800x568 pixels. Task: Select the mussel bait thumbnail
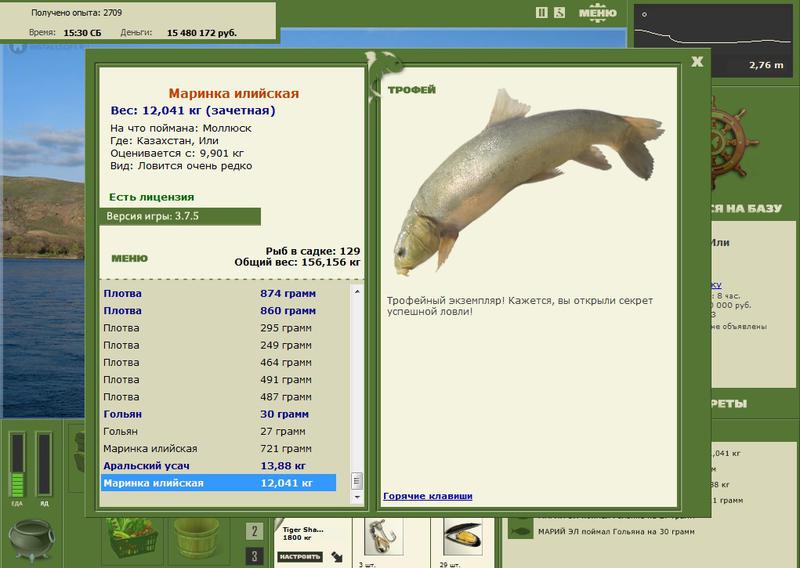tap(462, 537)
